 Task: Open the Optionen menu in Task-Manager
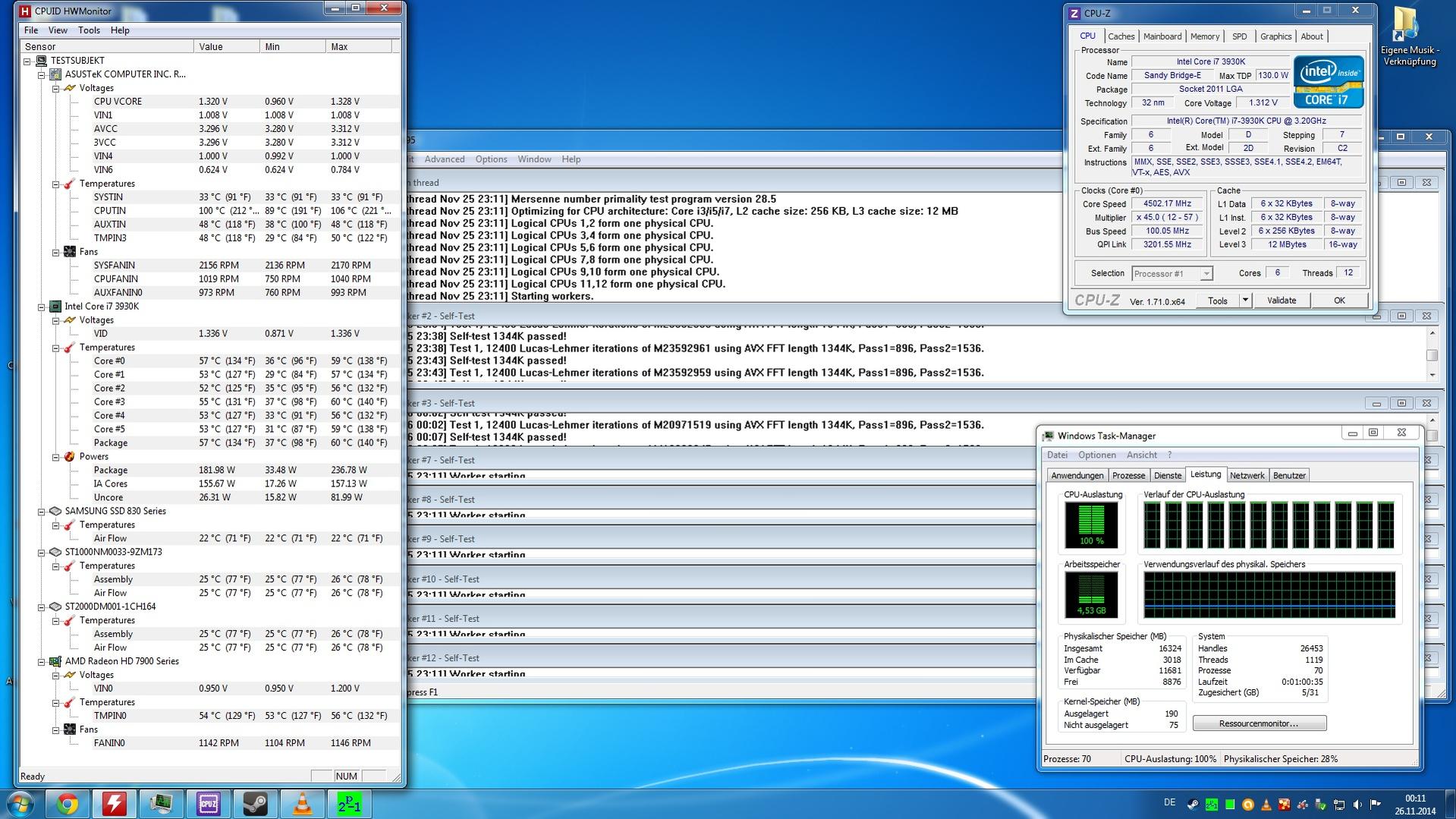coord(1097,455)
